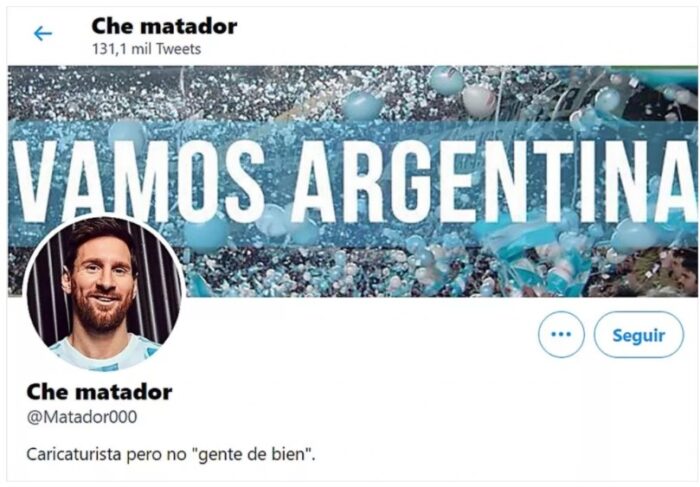Click the word Tweets in the header
Viewport: 700px width, 487px height.
click(x=179, y=49)
